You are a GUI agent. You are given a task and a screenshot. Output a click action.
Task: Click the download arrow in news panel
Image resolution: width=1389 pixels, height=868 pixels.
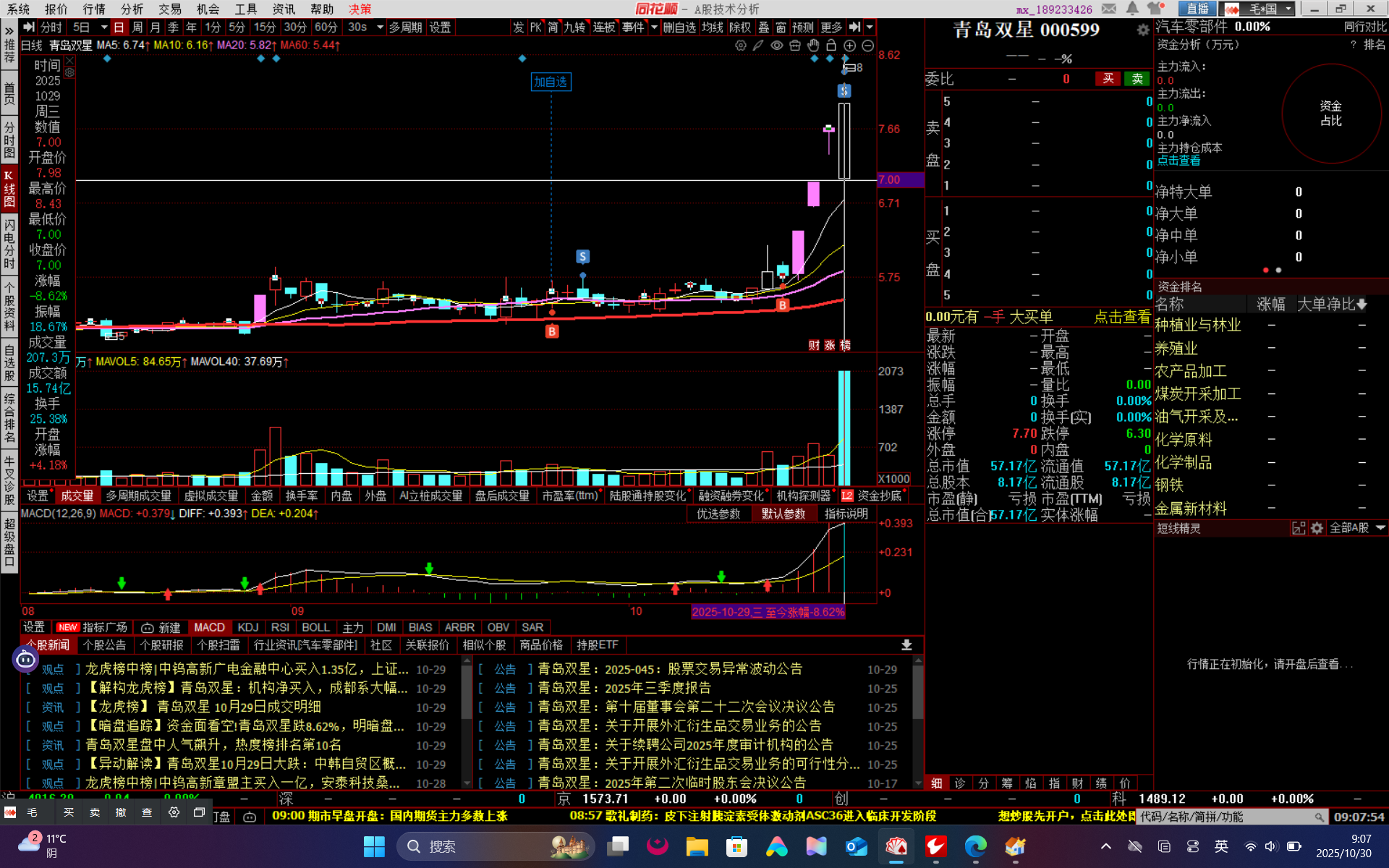906,644
